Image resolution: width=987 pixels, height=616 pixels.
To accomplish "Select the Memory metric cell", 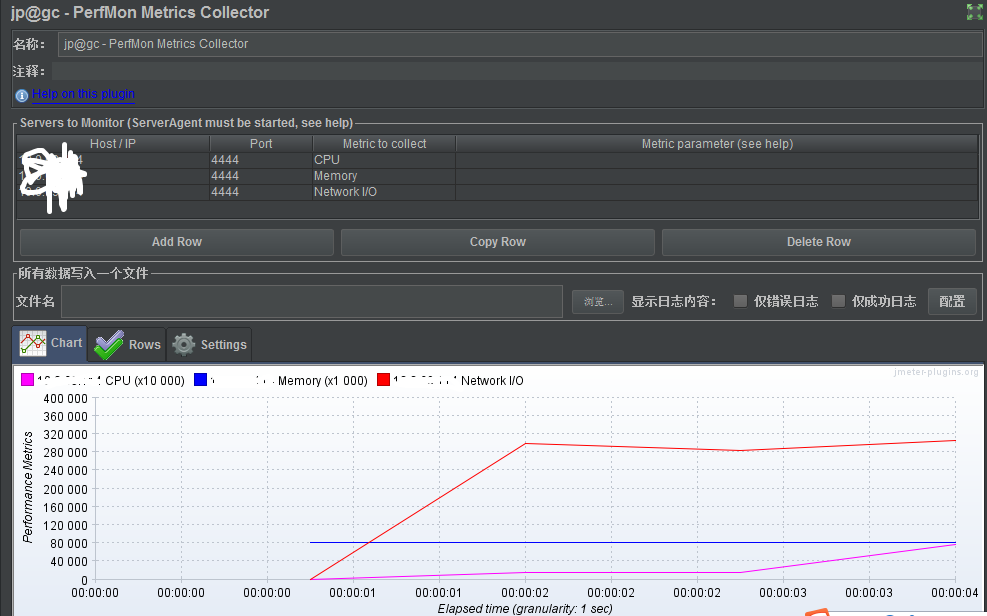I will click(384, 176).
